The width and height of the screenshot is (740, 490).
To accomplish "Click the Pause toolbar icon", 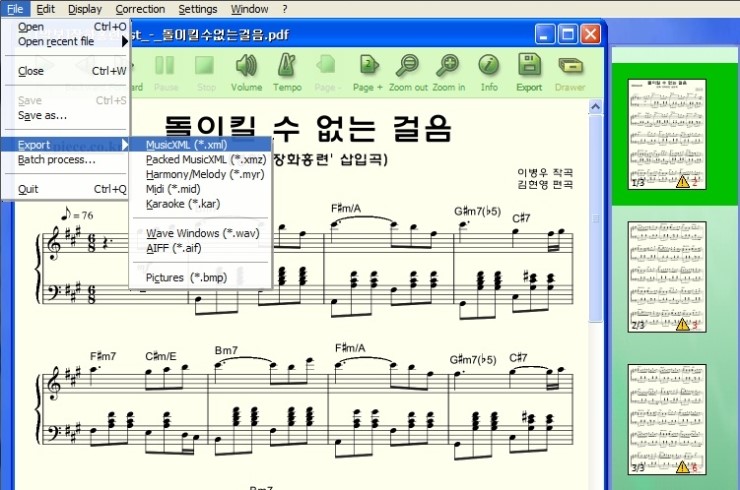I will [x=165, y=73].
